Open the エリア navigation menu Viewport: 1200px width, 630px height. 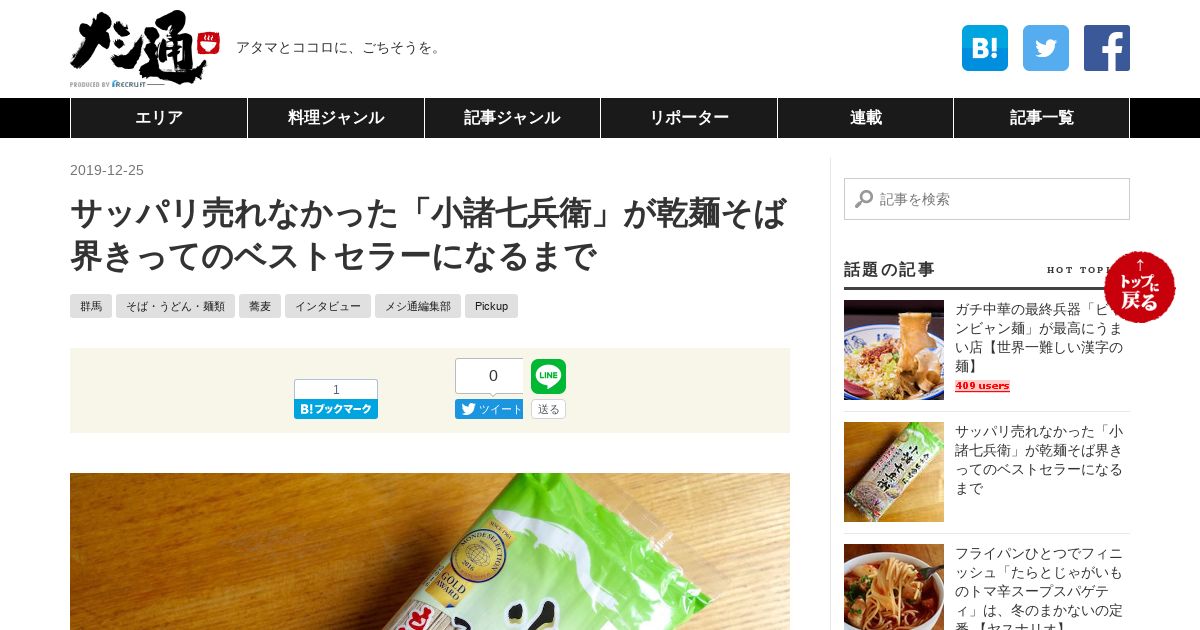tap(159, 118)
